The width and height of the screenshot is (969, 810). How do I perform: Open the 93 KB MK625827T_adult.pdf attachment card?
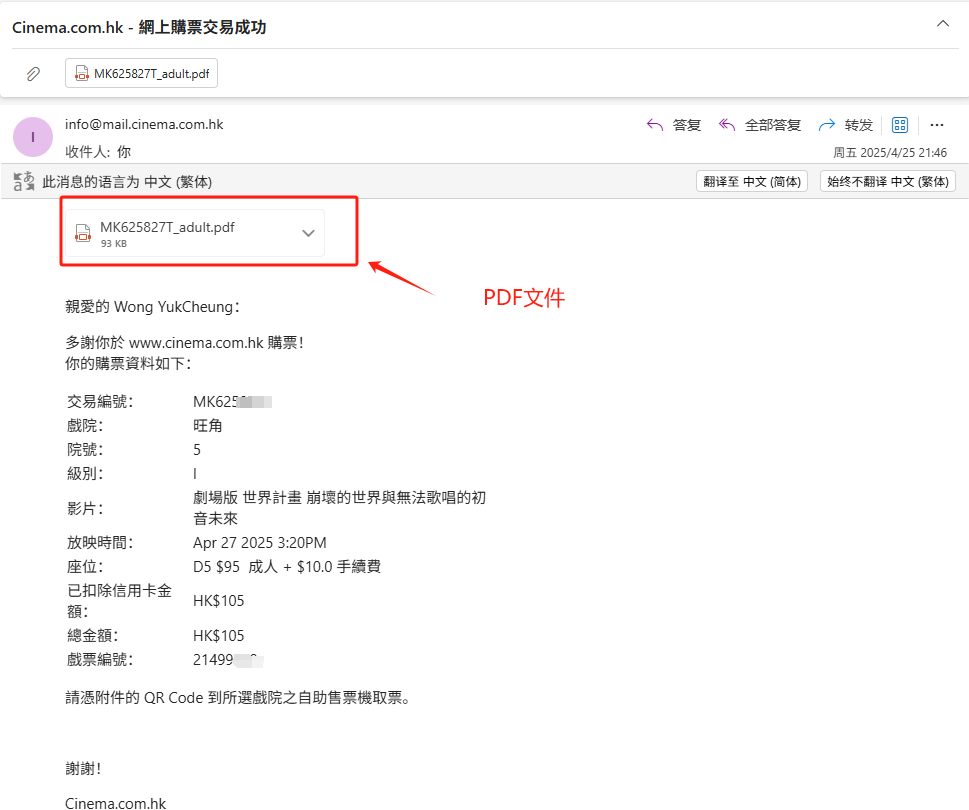pos(180,233)
